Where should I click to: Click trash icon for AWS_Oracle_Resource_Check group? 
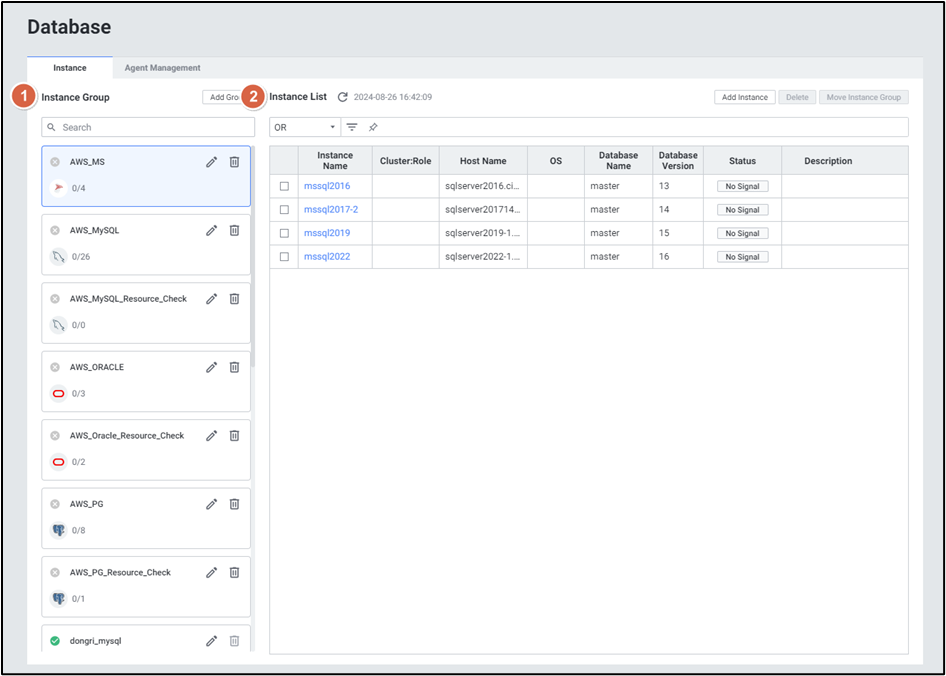[x=234, y=436]
